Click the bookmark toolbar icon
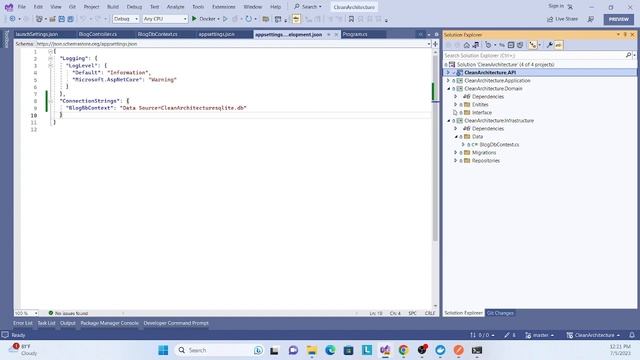640x360 pixels. [x=351, y=19]
